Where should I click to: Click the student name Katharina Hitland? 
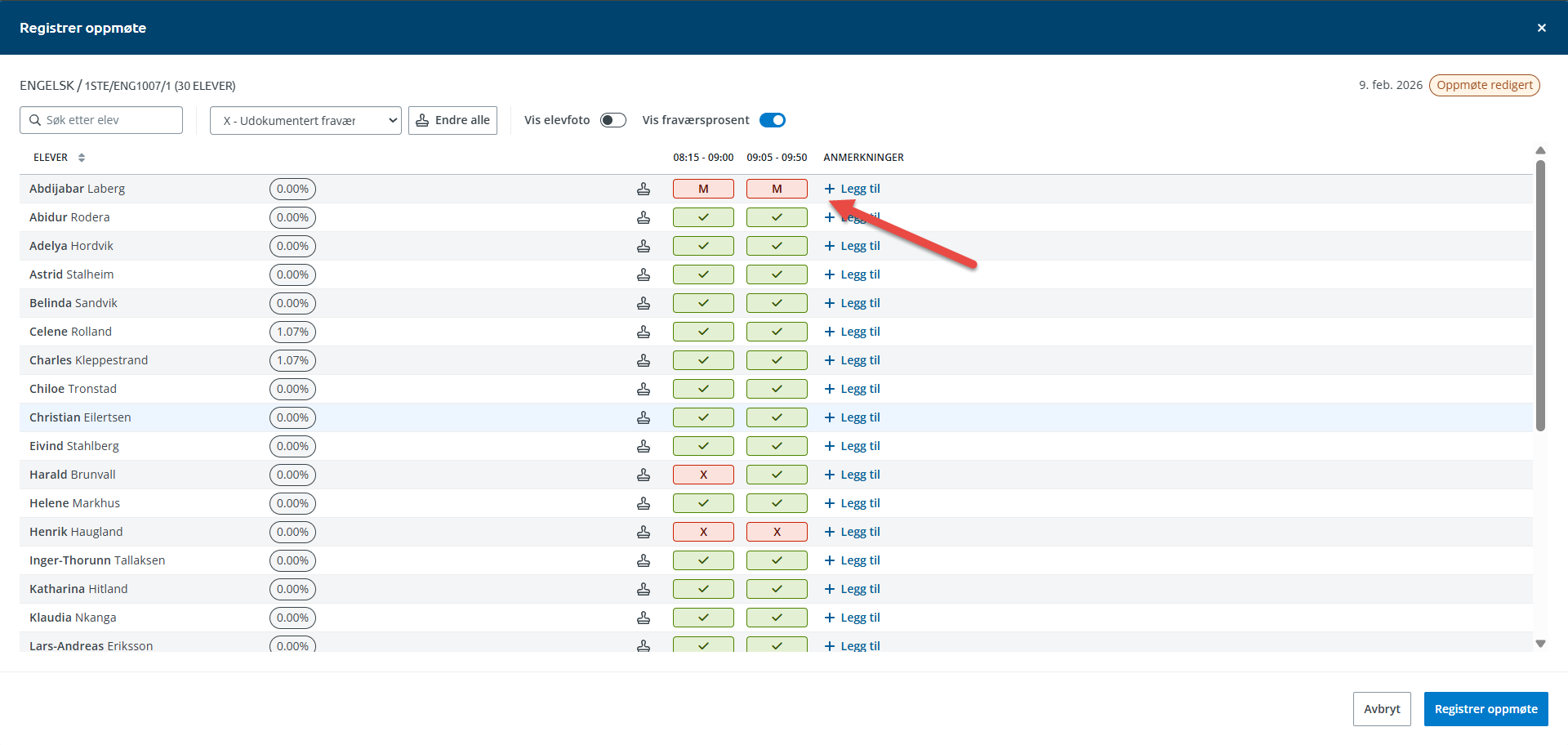coord(78,589)
